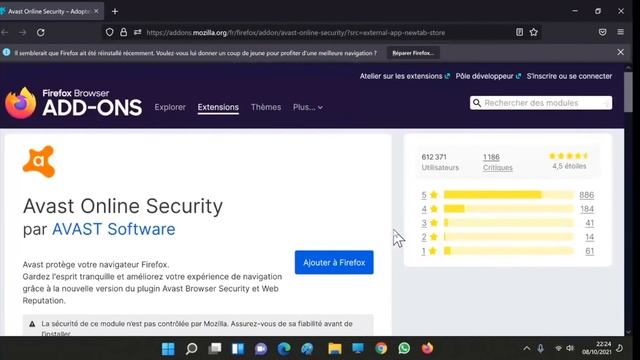The height and width of the screenshot is (360, 640).
Task: Toggle reader view icon in address bar
Action: tap(519, 32)
